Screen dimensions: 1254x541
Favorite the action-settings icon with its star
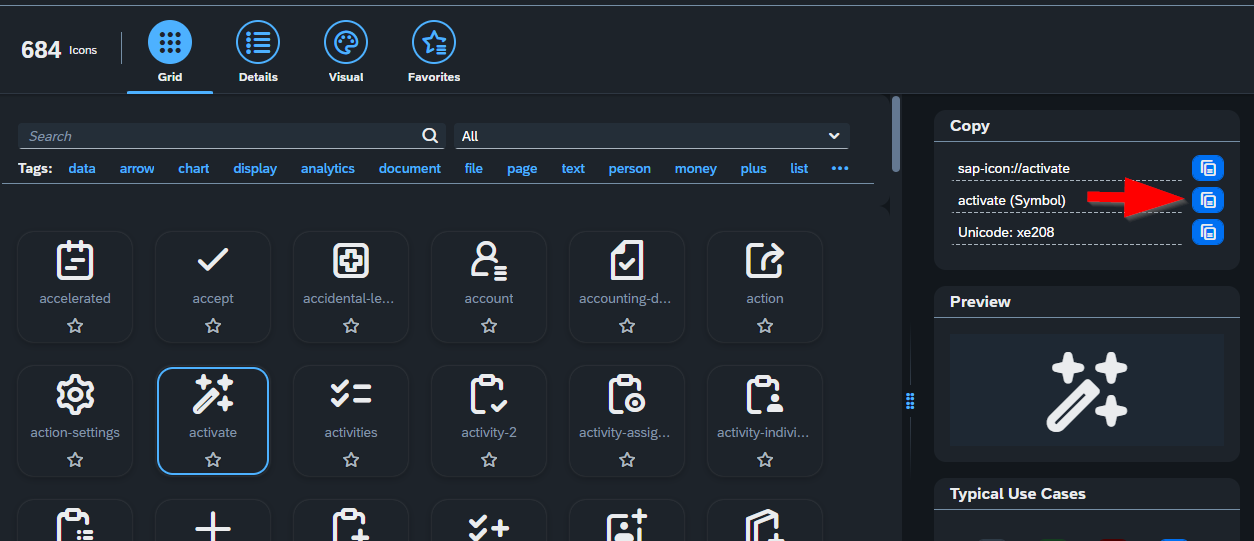click(x=75, y=460)
